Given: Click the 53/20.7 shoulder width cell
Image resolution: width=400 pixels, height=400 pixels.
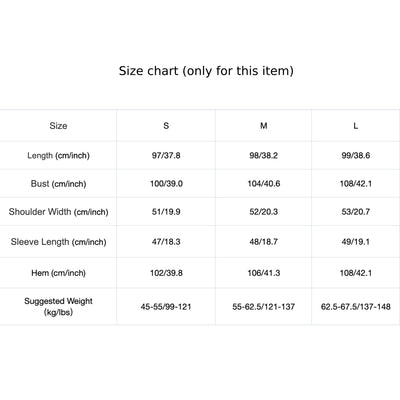Looking at the screenshot, I should [356, 212].
